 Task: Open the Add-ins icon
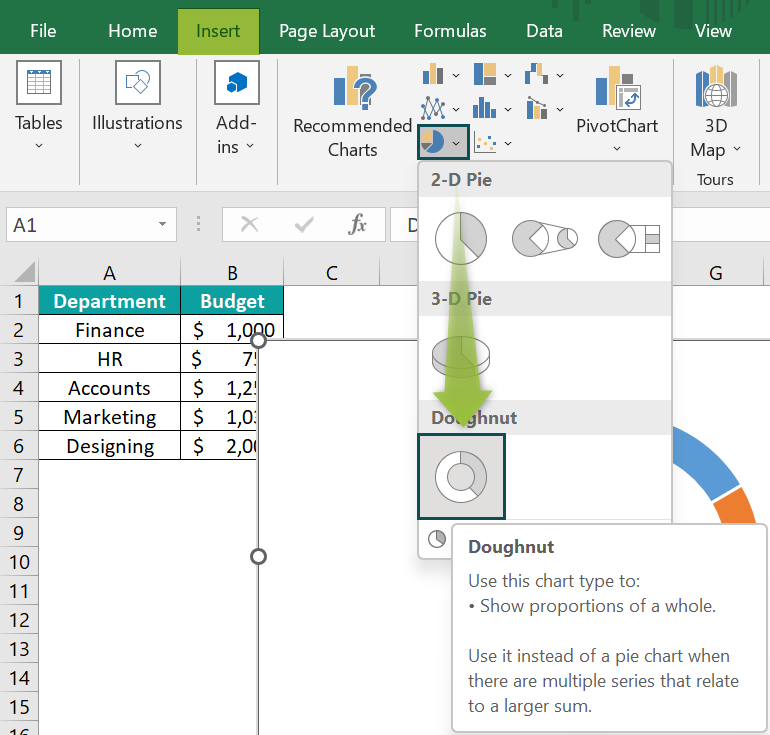[x=237, y=82]
